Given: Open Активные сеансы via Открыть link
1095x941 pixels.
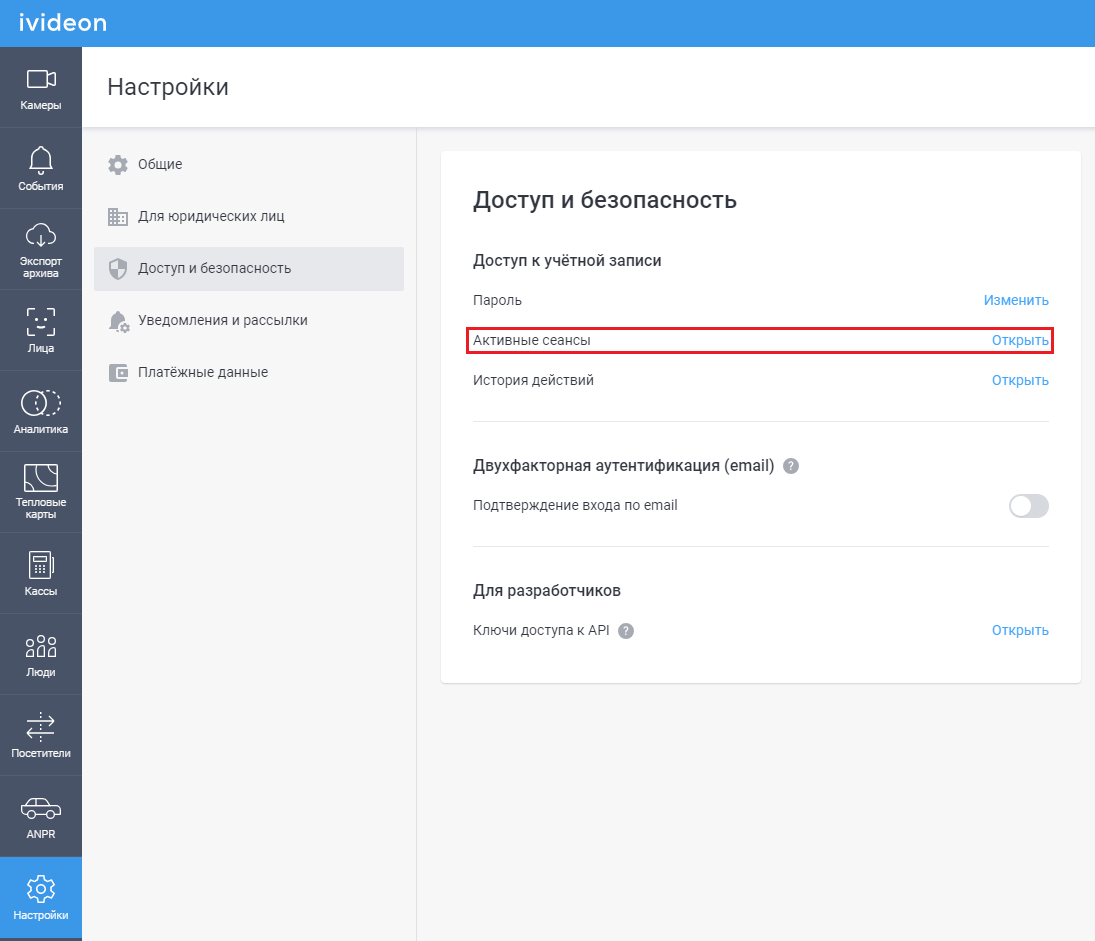Looking at the screenshot, I should click(x=1020, y=340).
